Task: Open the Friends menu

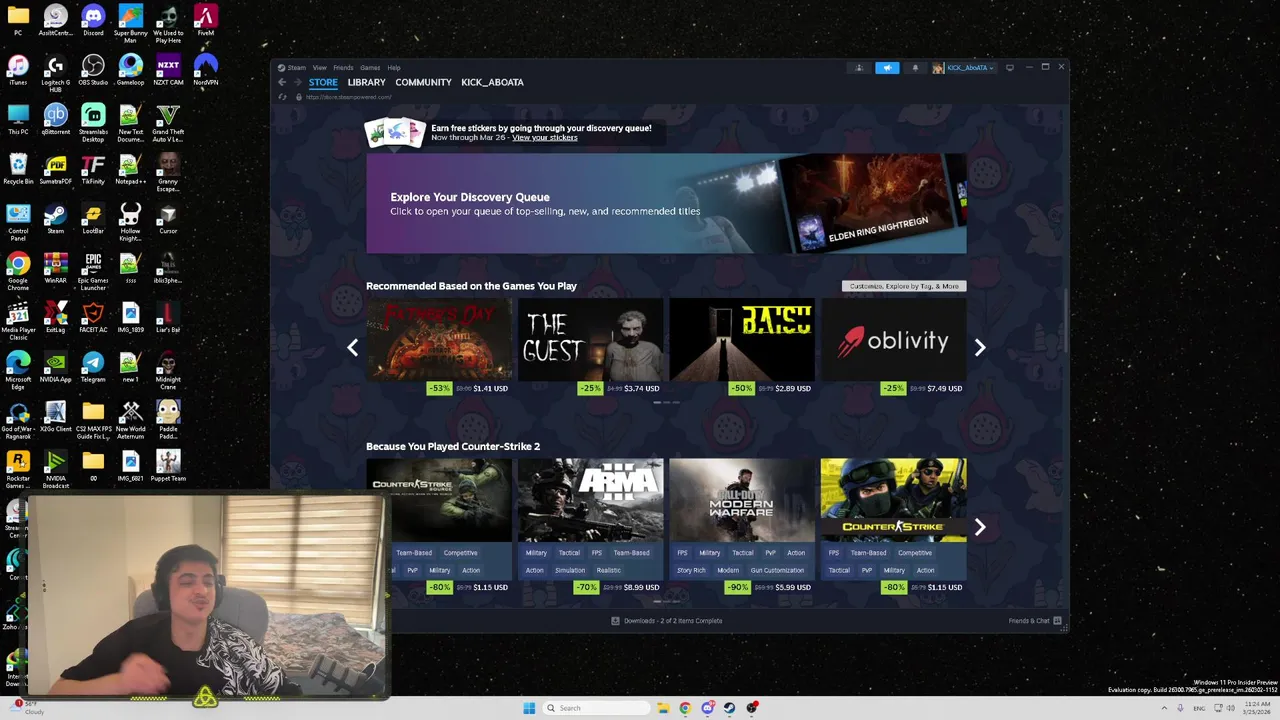Action: tap(343, 68)
